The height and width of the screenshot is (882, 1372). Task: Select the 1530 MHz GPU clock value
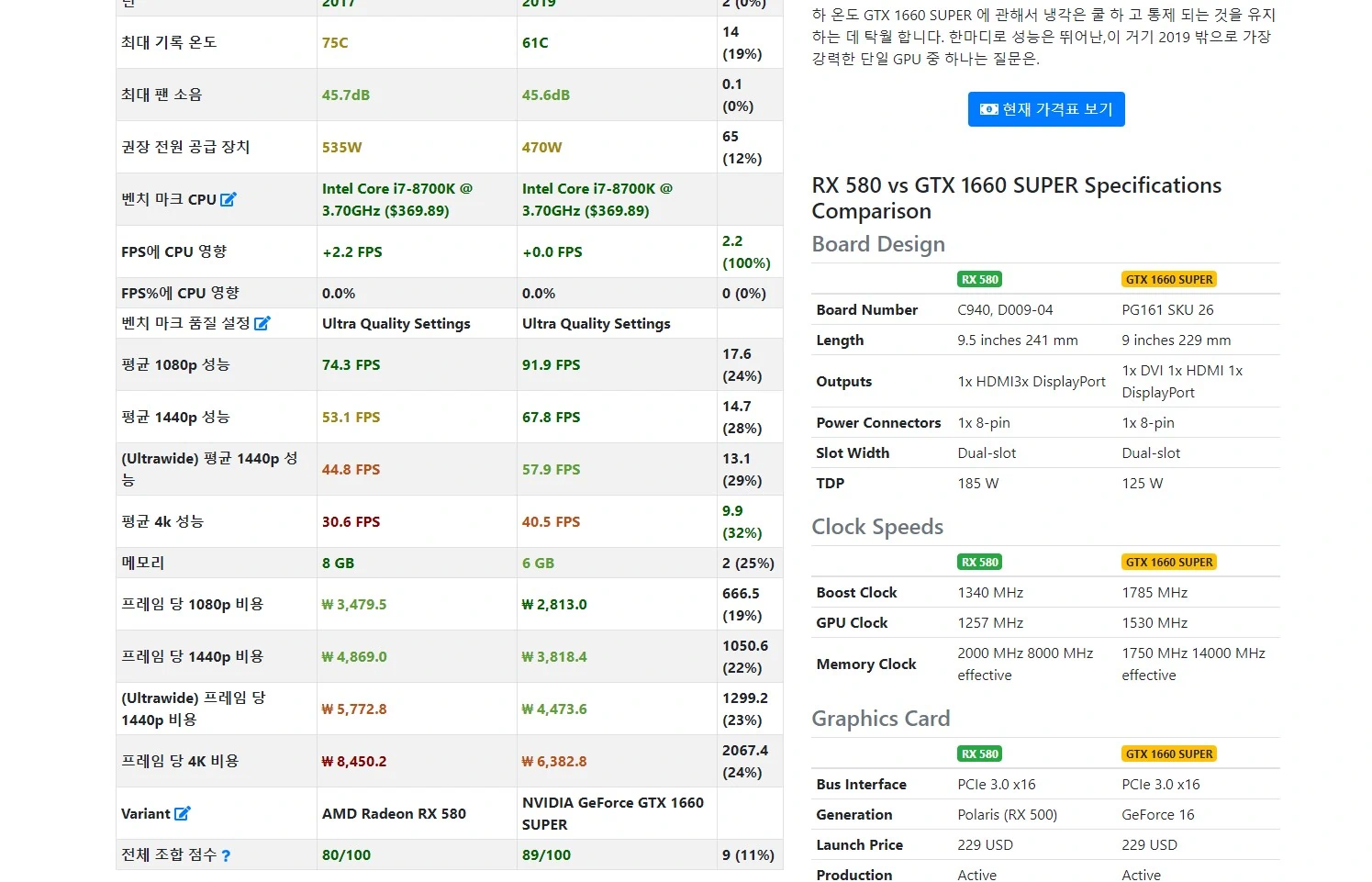tap(1154, 622)
